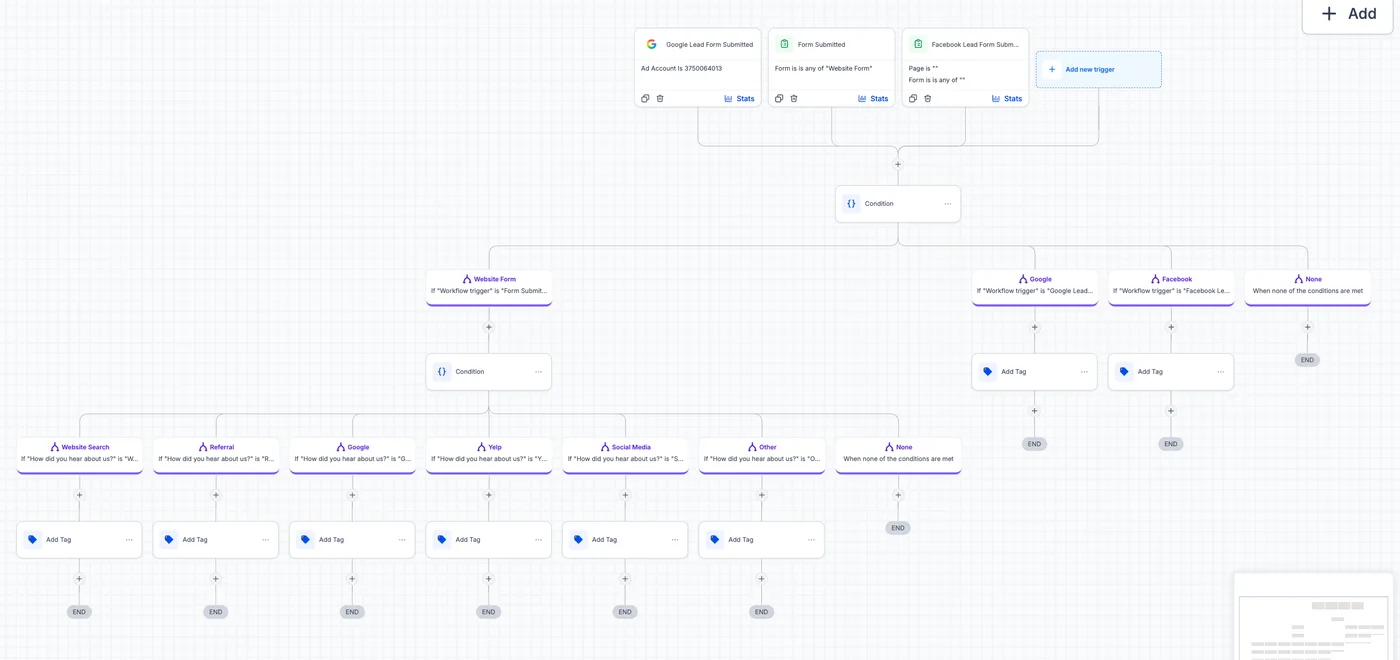
Task: Click END node under the Website Search Add Tag
Action: pyautogui.click(x=79, y=612)
